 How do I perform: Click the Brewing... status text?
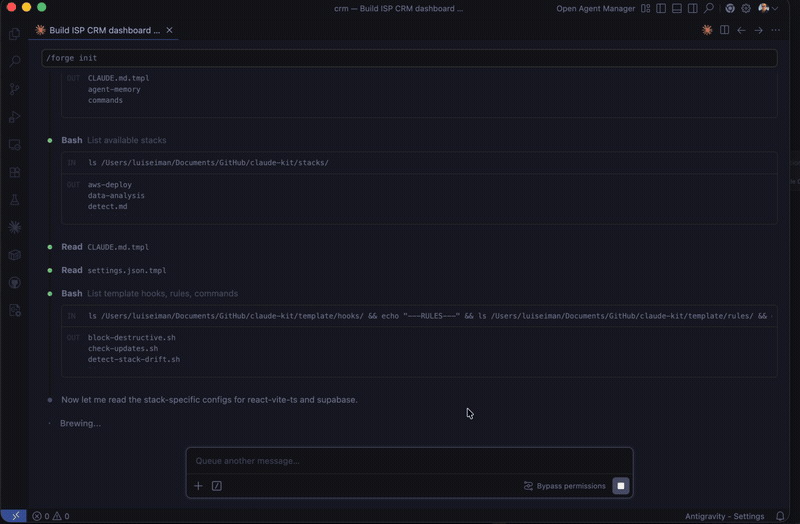point(81,423)
